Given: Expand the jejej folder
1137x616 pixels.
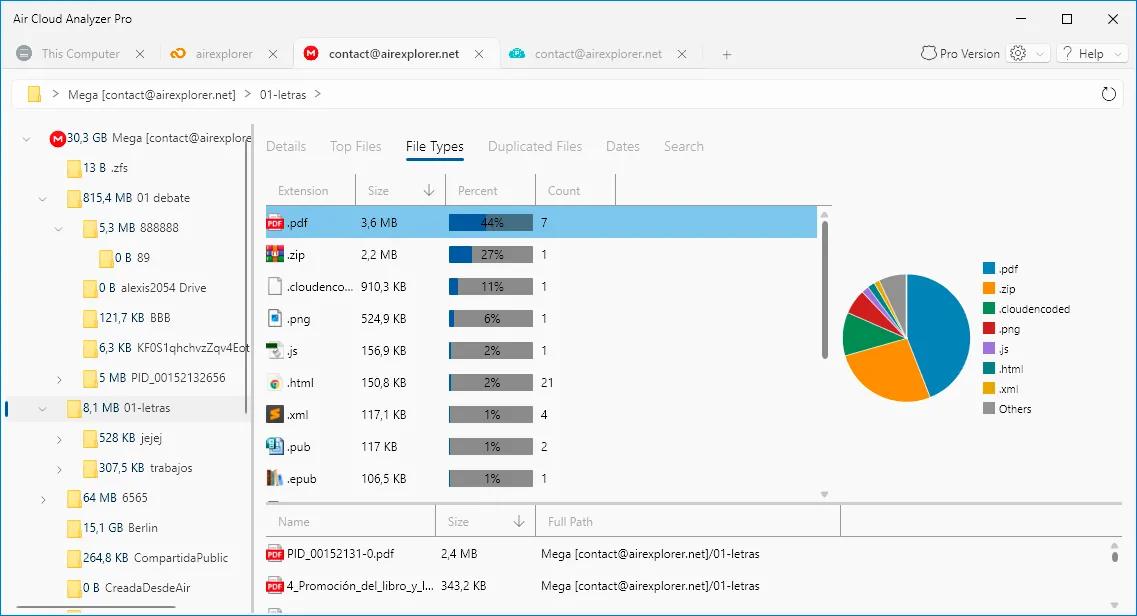Looking at the screenshot, I should tap(59, 439).
